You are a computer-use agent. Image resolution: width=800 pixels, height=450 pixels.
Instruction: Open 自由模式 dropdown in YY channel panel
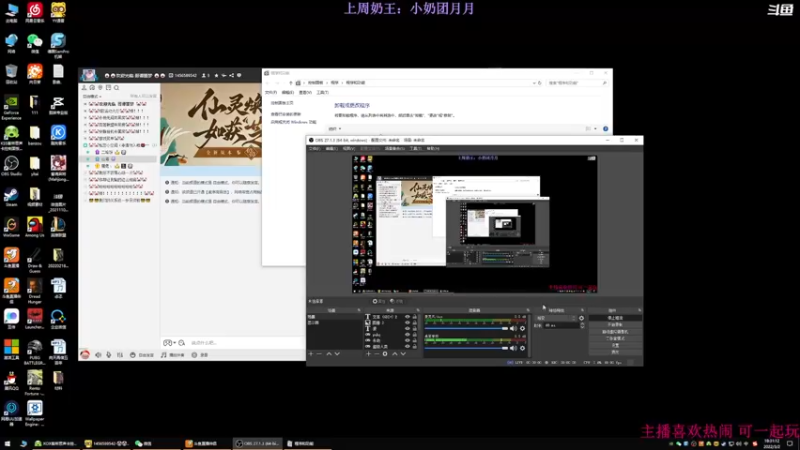(x=92, y=96)
